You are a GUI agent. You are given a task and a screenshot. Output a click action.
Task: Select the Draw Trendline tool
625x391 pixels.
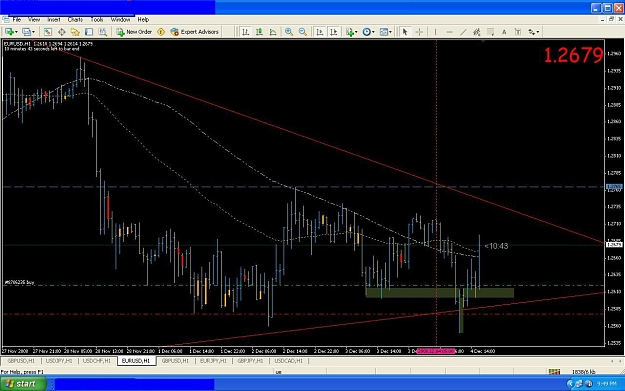463,32
